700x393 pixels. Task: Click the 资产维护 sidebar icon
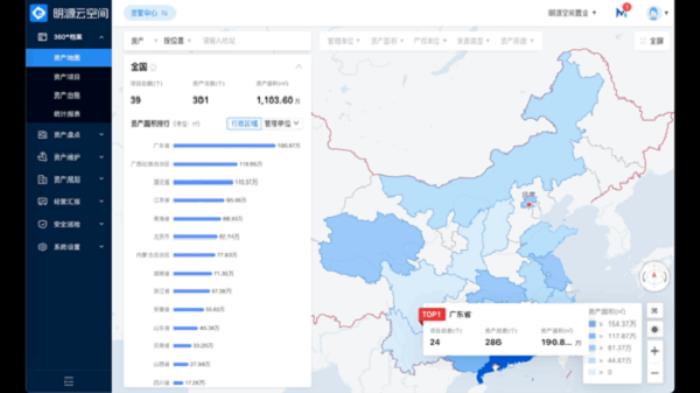(42, 157)
